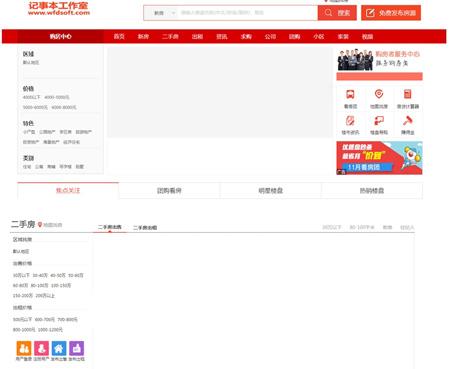Switch to the 焦点关注 tab
The width and height of the screenshot is (450, 369).
pos(68,190)
